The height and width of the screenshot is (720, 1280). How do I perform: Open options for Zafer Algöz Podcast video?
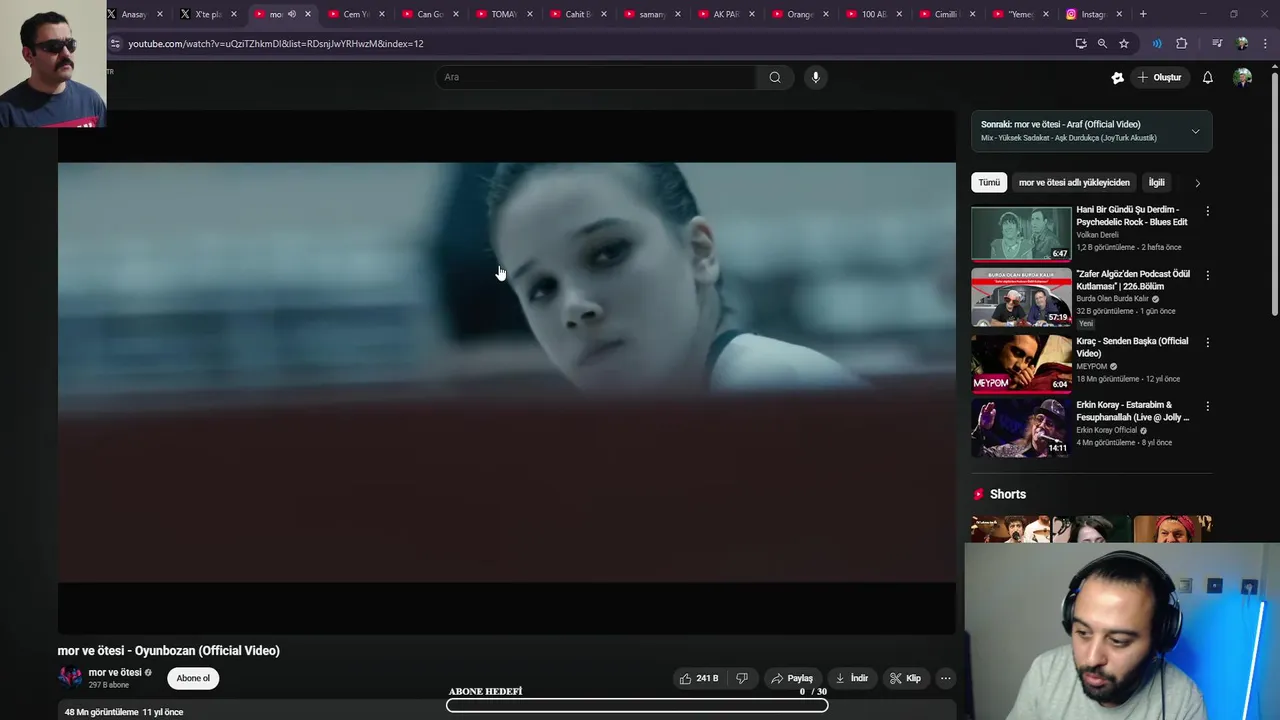[1207, 275]
